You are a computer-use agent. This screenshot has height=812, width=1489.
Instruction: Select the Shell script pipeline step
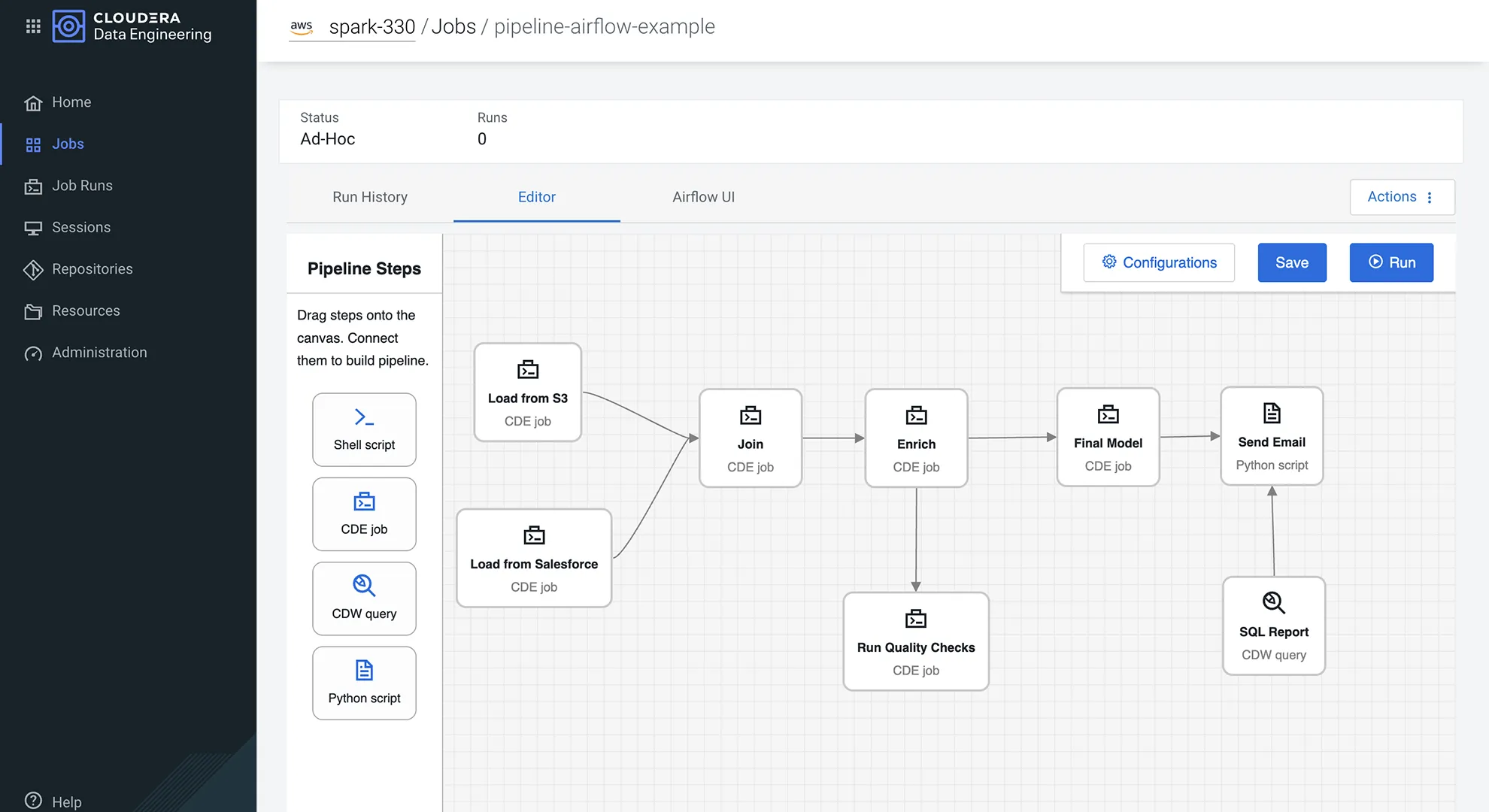(x=364, y=429)
